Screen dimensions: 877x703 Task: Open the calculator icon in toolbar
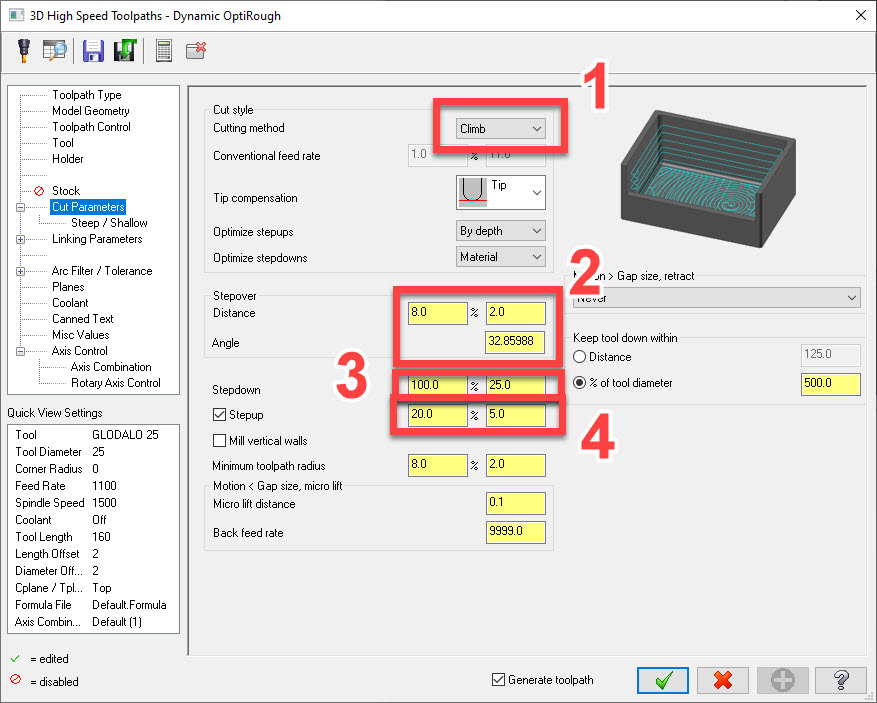tap(163, 51)
